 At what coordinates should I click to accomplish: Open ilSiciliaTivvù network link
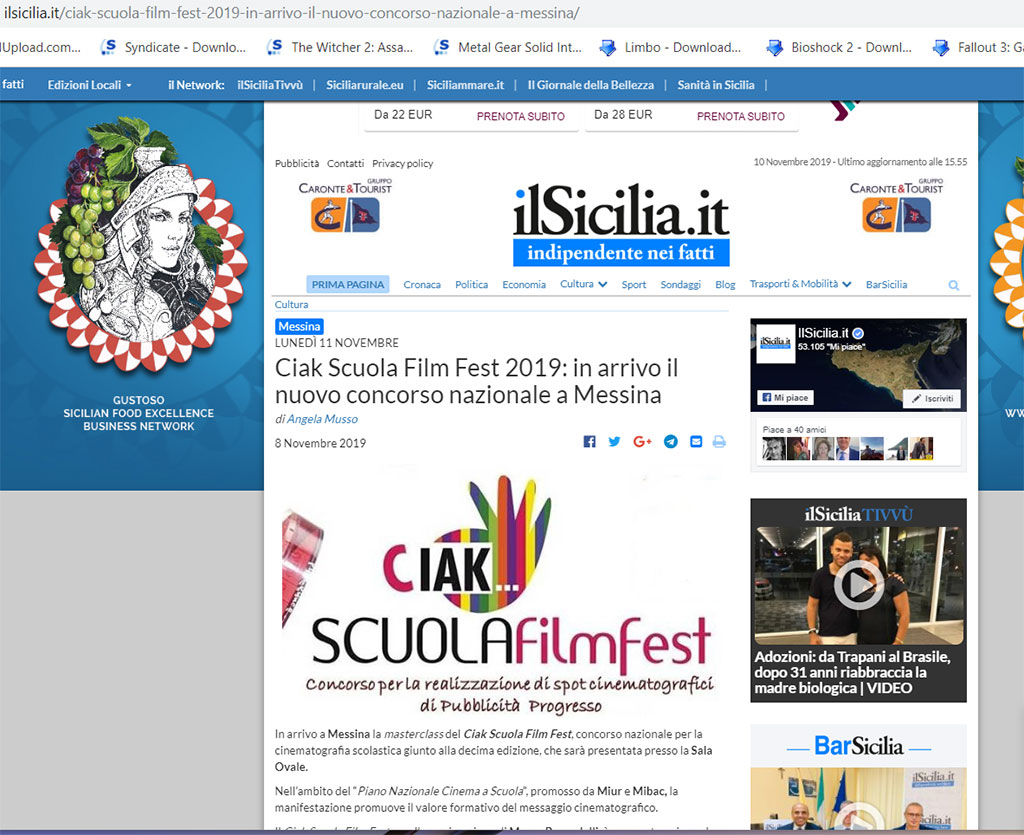270,85
